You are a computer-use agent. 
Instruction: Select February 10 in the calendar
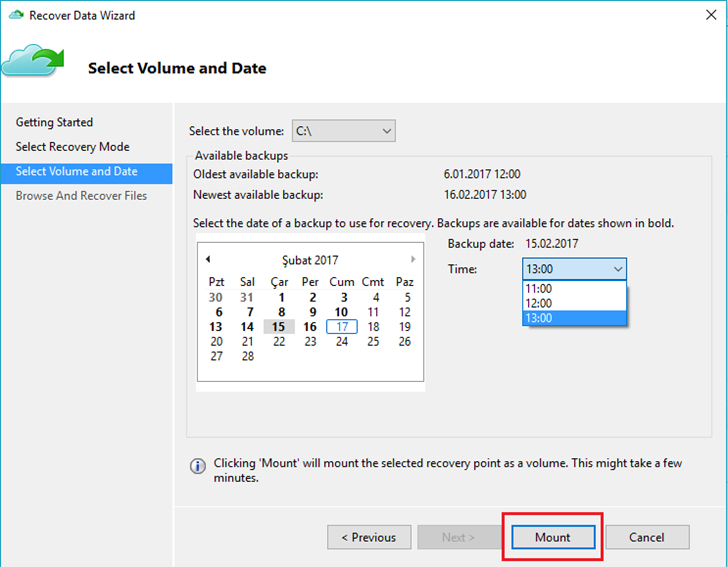coord(341,312)
